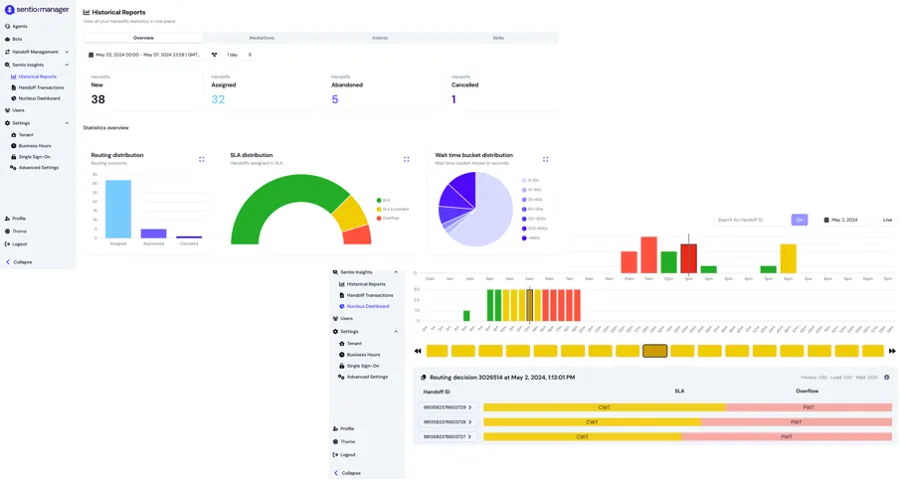Click the Live button on Nucleus Dashboard
The height and width of the screenshot is (480, 902).
tap(887, 220)
